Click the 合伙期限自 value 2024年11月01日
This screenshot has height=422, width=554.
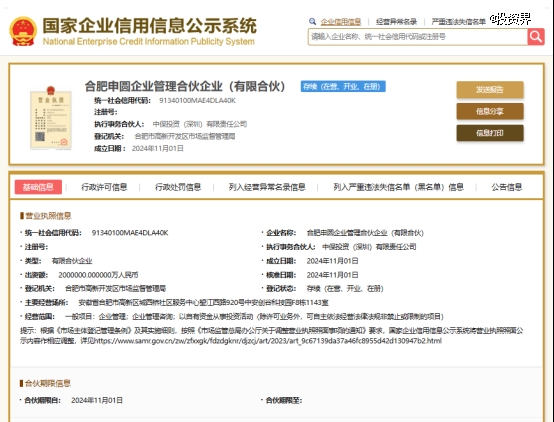pos(97,400)
